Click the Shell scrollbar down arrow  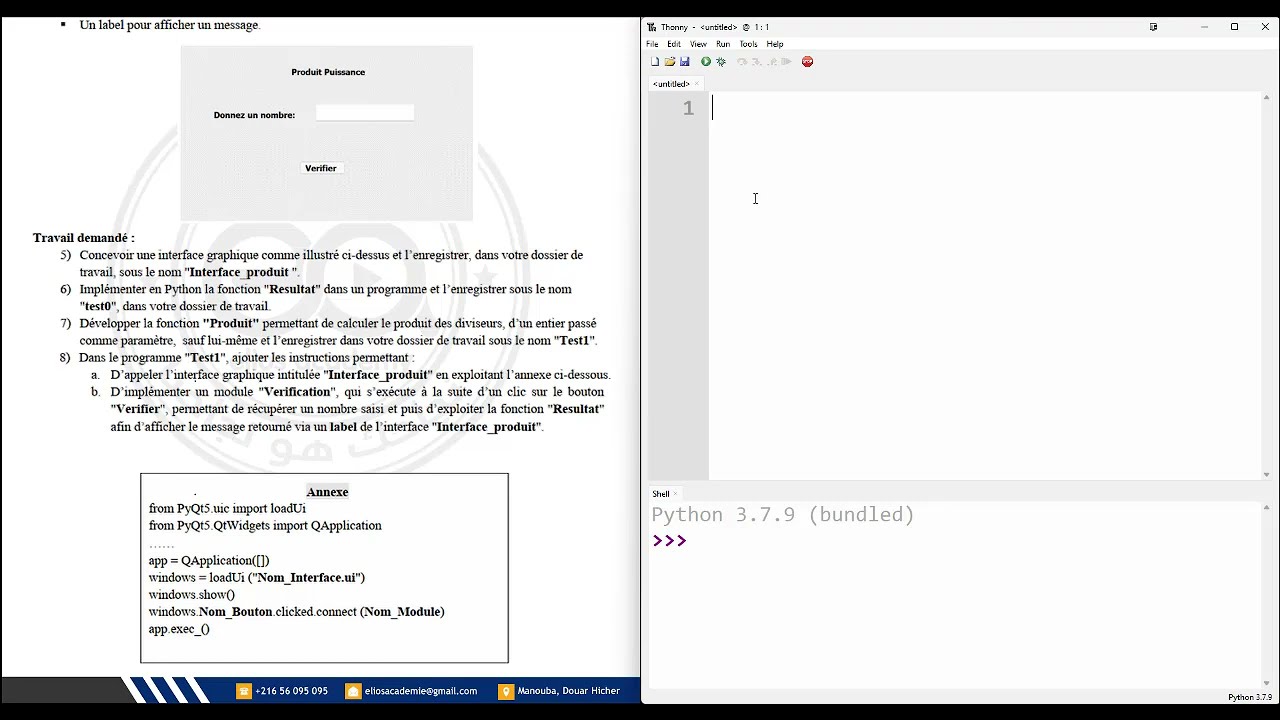pyautogui.click(x=1268, y=684)
